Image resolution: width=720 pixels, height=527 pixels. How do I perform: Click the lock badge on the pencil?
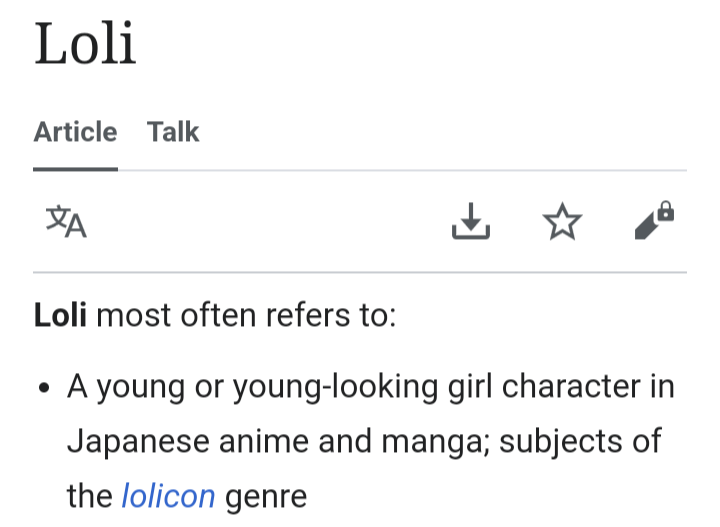(666, 212)
